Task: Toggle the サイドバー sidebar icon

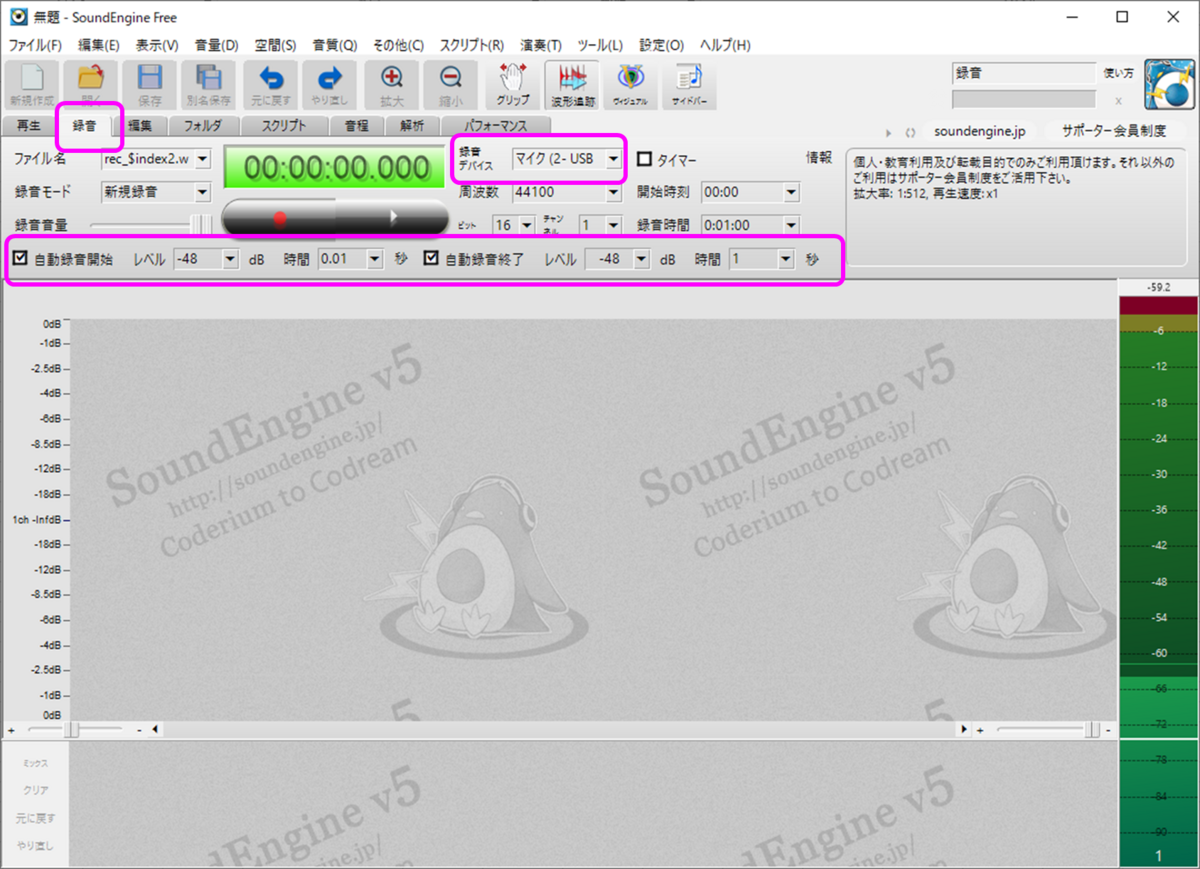Action: (689, 84)
